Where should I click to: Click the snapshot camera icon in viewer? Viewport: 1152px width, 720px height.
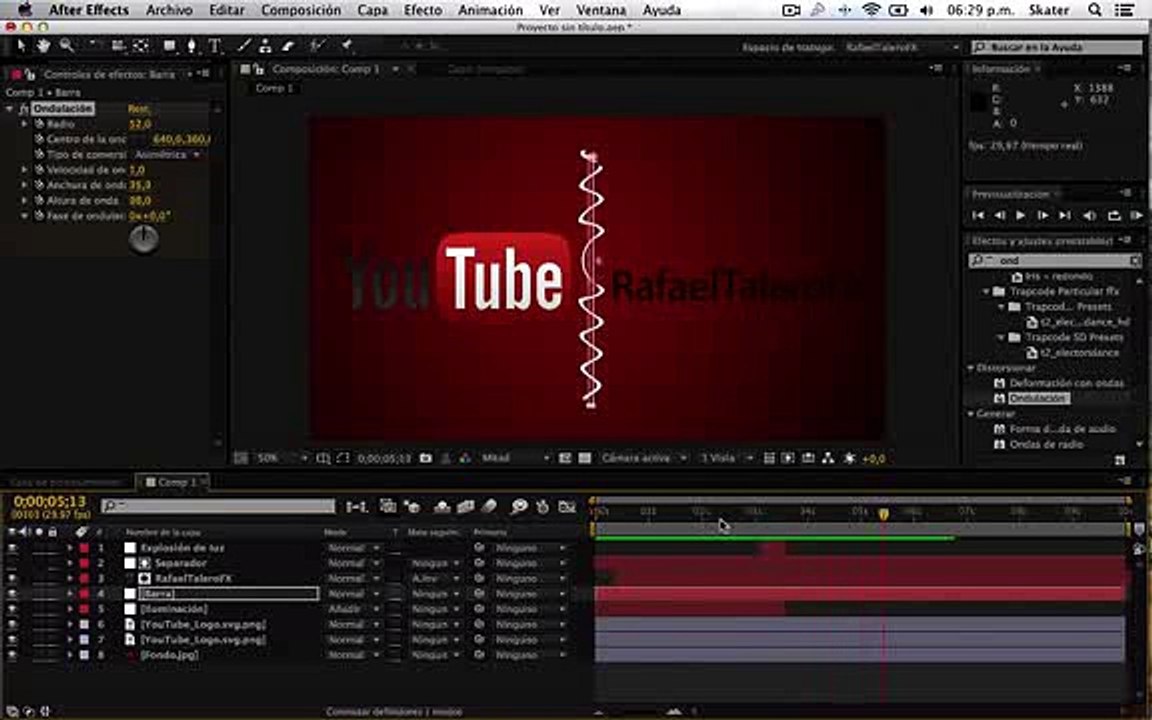[425, 458]
